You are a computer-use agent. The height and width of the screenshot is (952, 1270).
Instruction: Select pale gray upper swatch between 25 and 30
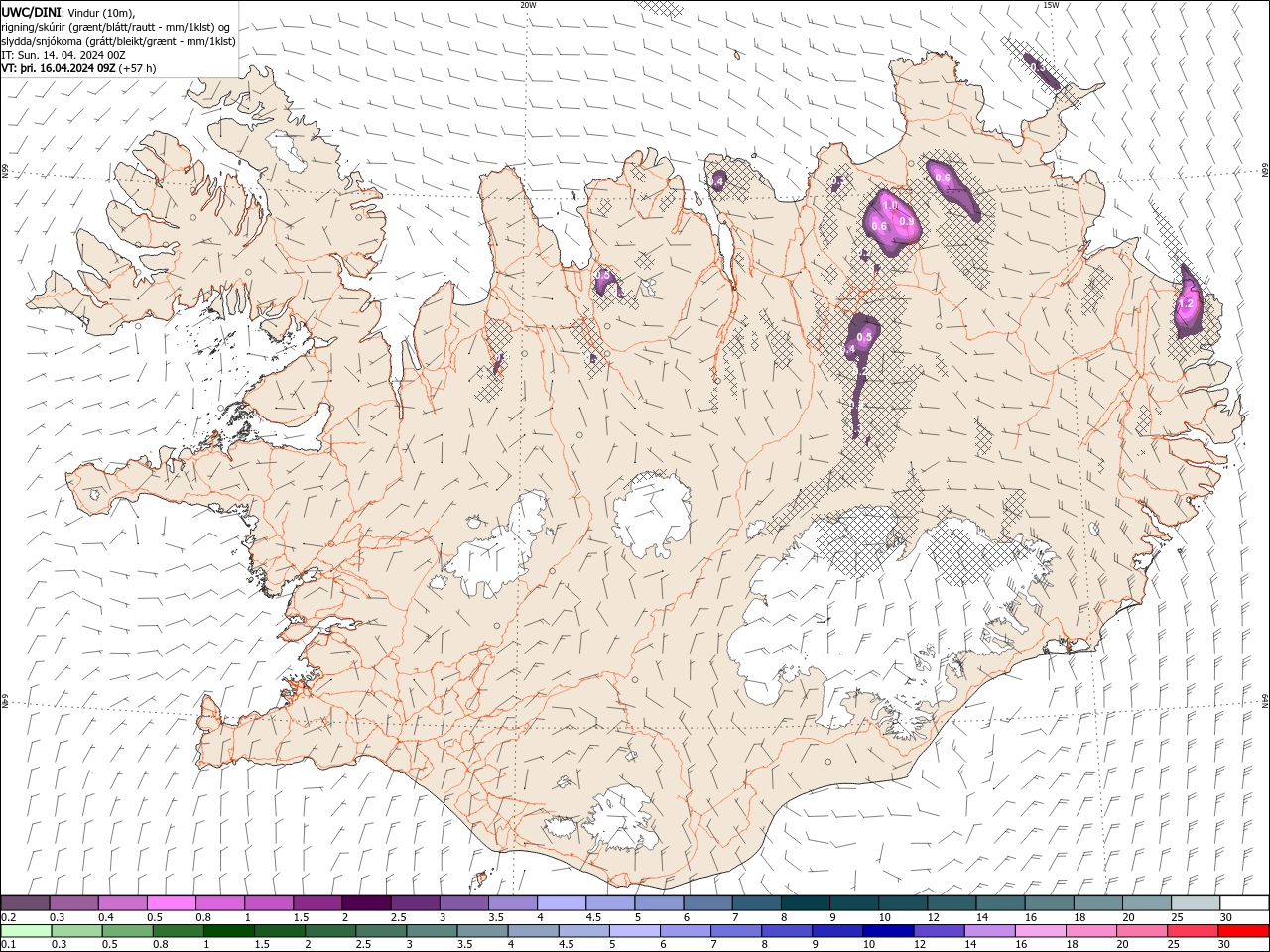[1196, 902]
